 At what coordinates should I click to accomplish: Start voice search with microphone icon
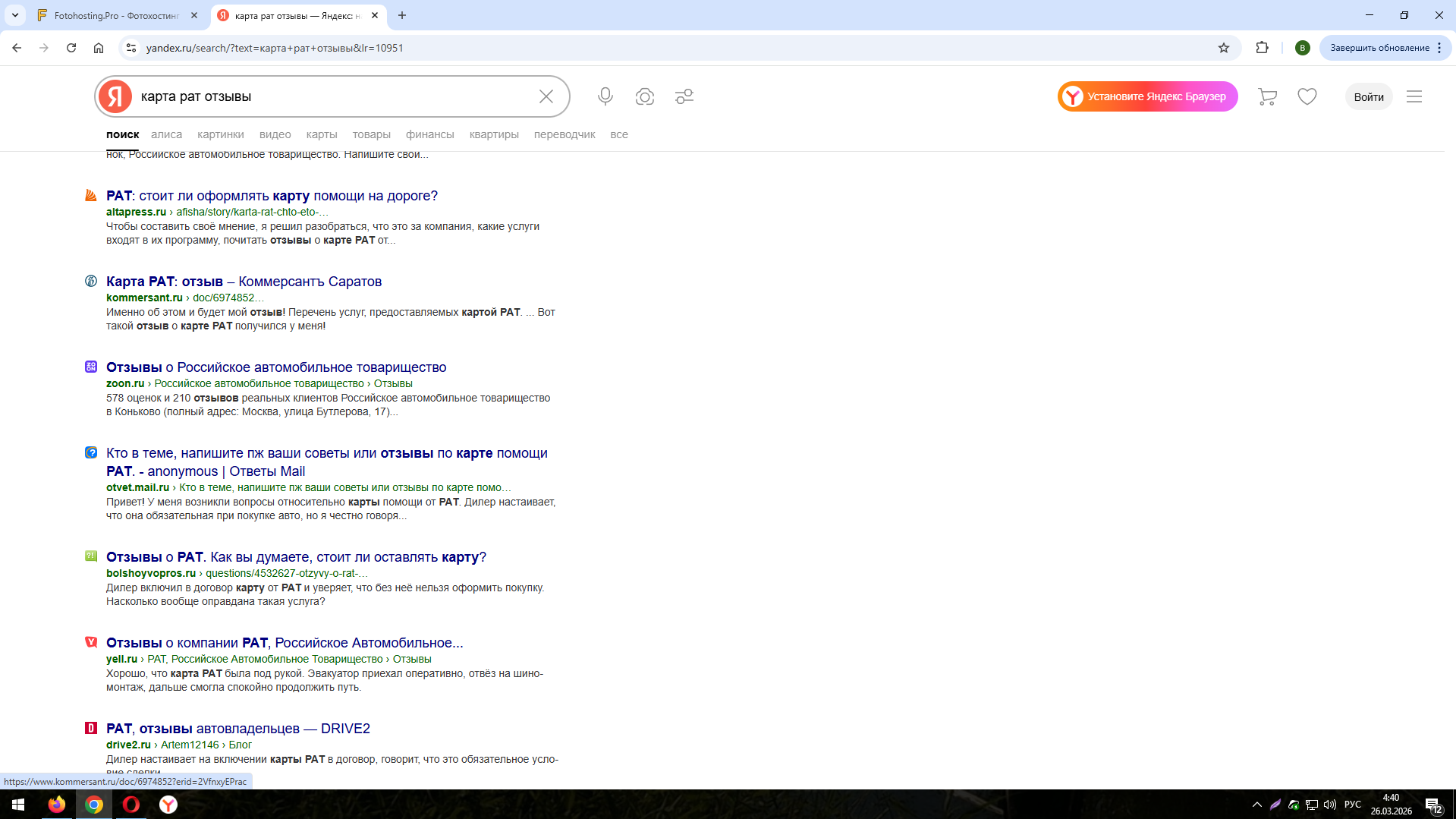pyautogui.click(x=605, y=96)
